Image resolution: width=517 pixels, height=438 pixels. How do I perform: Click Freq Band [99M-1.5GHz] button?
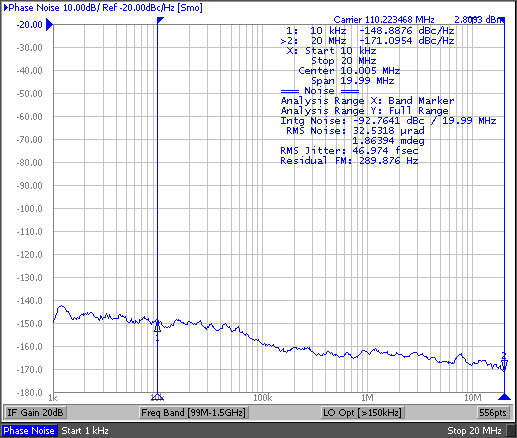click(193, 413)
